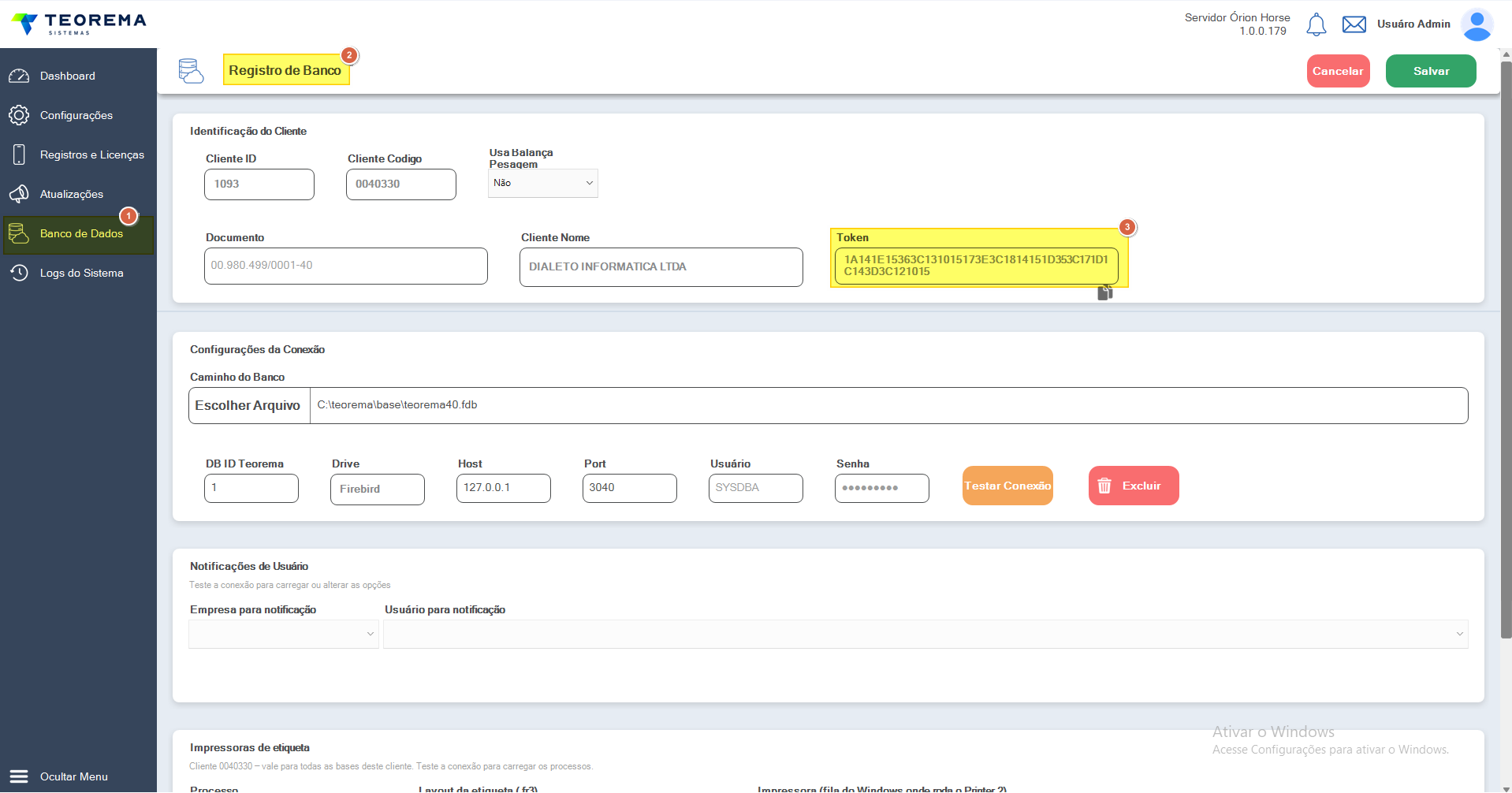This screenshot has height=793, width=1512.
Task: Copy the token with the clipboard icon
Action: [x=1105, y=293]
